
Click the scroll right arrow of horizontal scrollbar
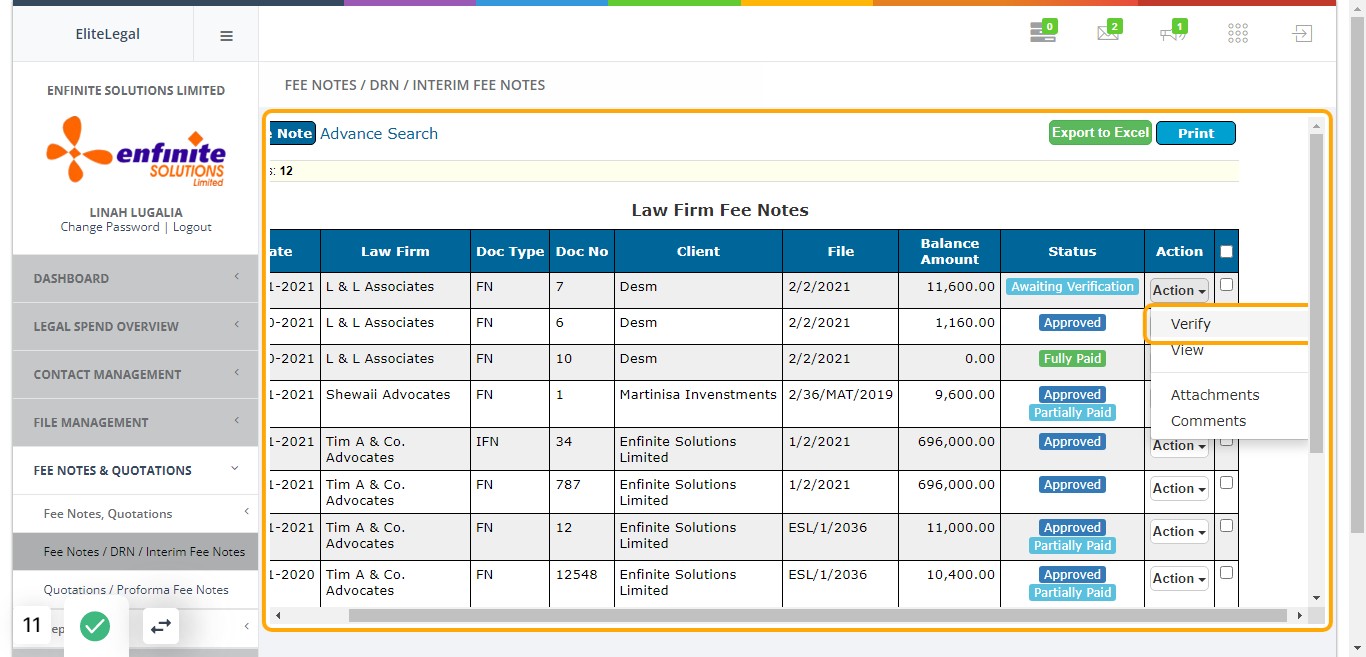1300,615
